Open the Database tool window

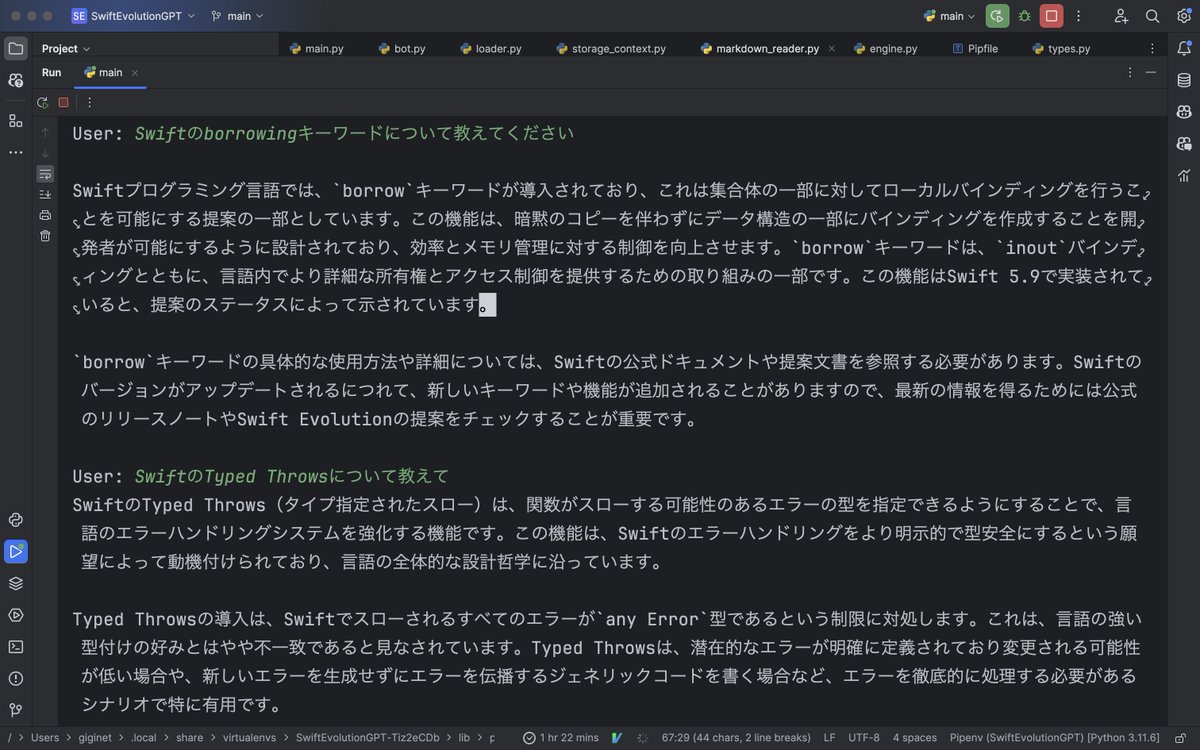[x=1184, y=78]
